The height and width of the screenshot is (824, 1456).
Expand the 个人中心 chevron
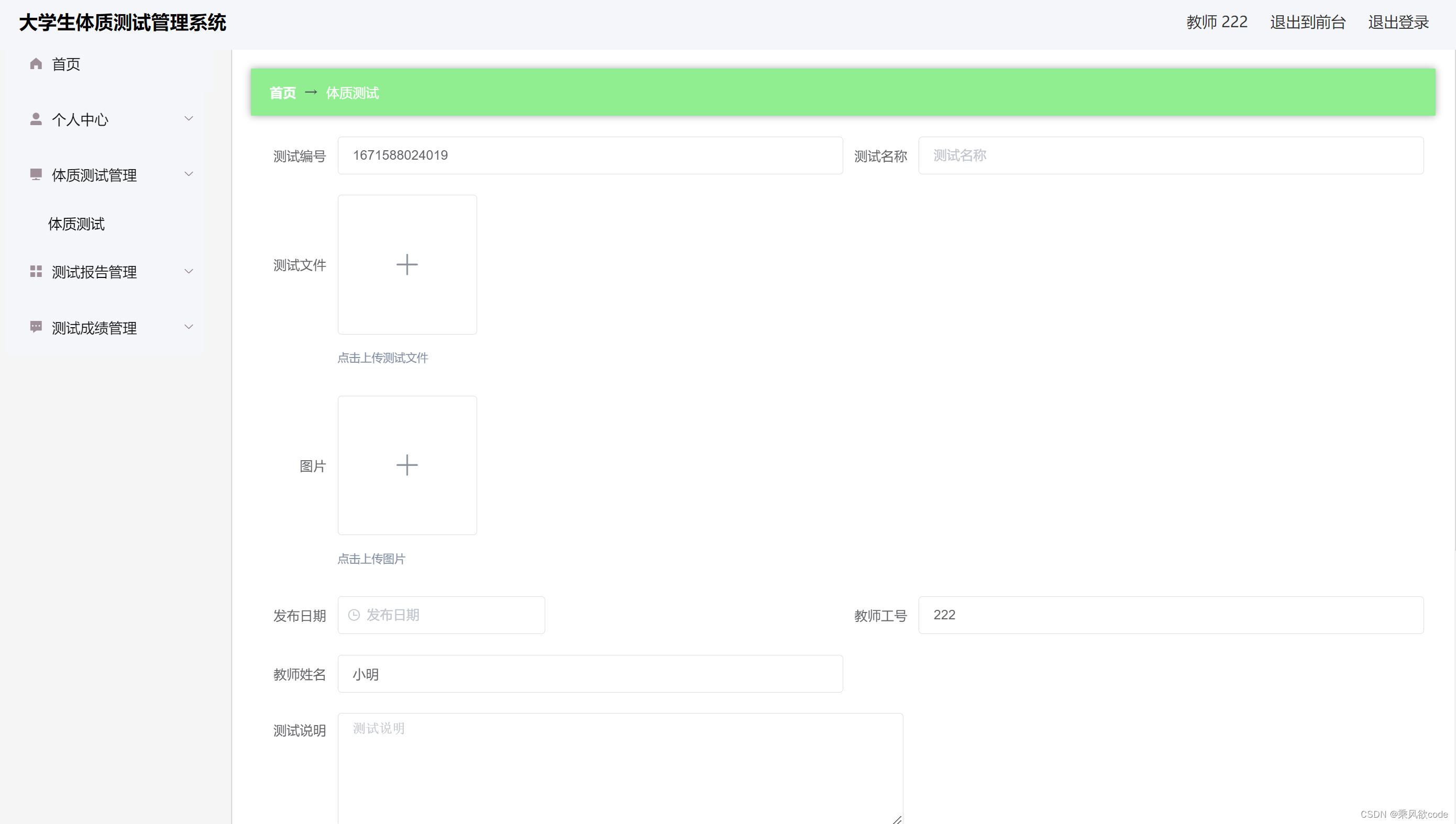click(189, 118)
